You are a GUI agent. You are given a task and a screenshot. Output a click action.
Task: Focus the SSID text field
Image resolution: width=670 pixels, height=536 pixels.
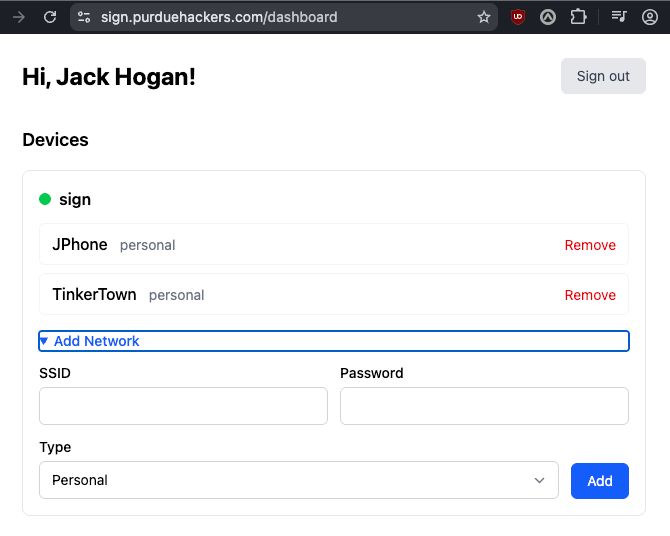[183, 406]
